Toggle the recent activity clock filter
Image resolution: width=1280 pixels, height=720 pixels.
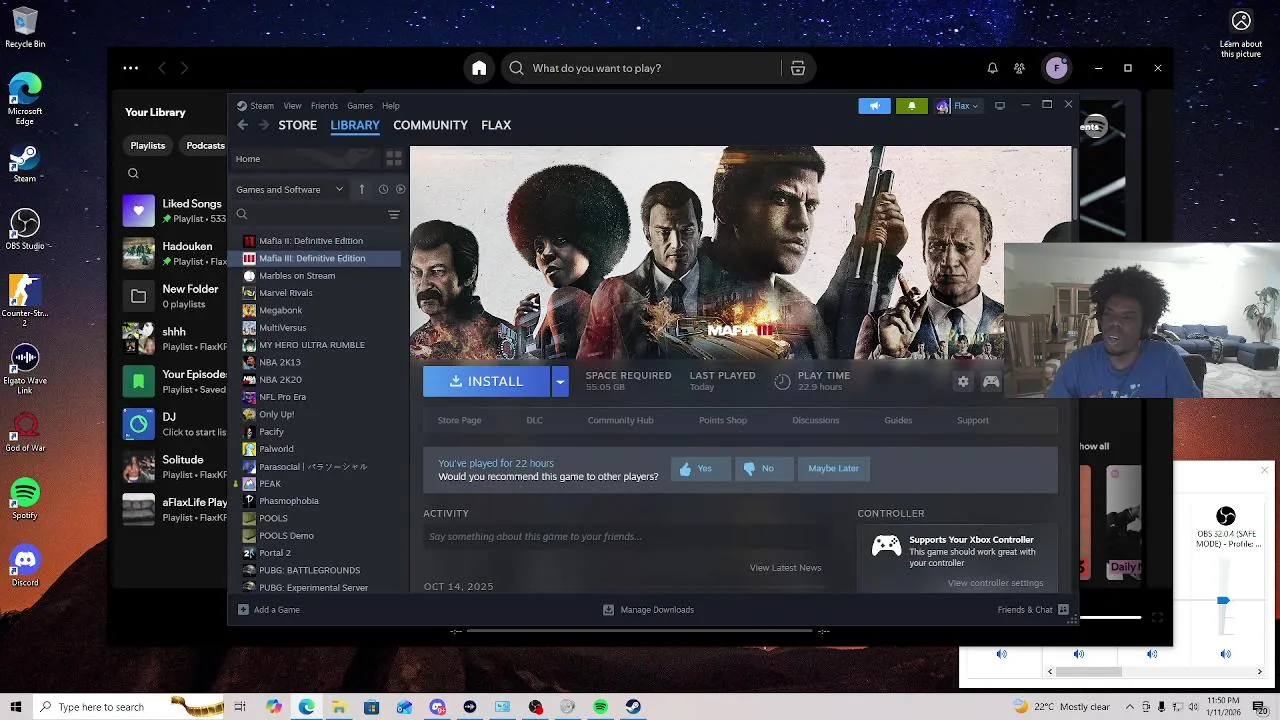[x=383, y=189]
